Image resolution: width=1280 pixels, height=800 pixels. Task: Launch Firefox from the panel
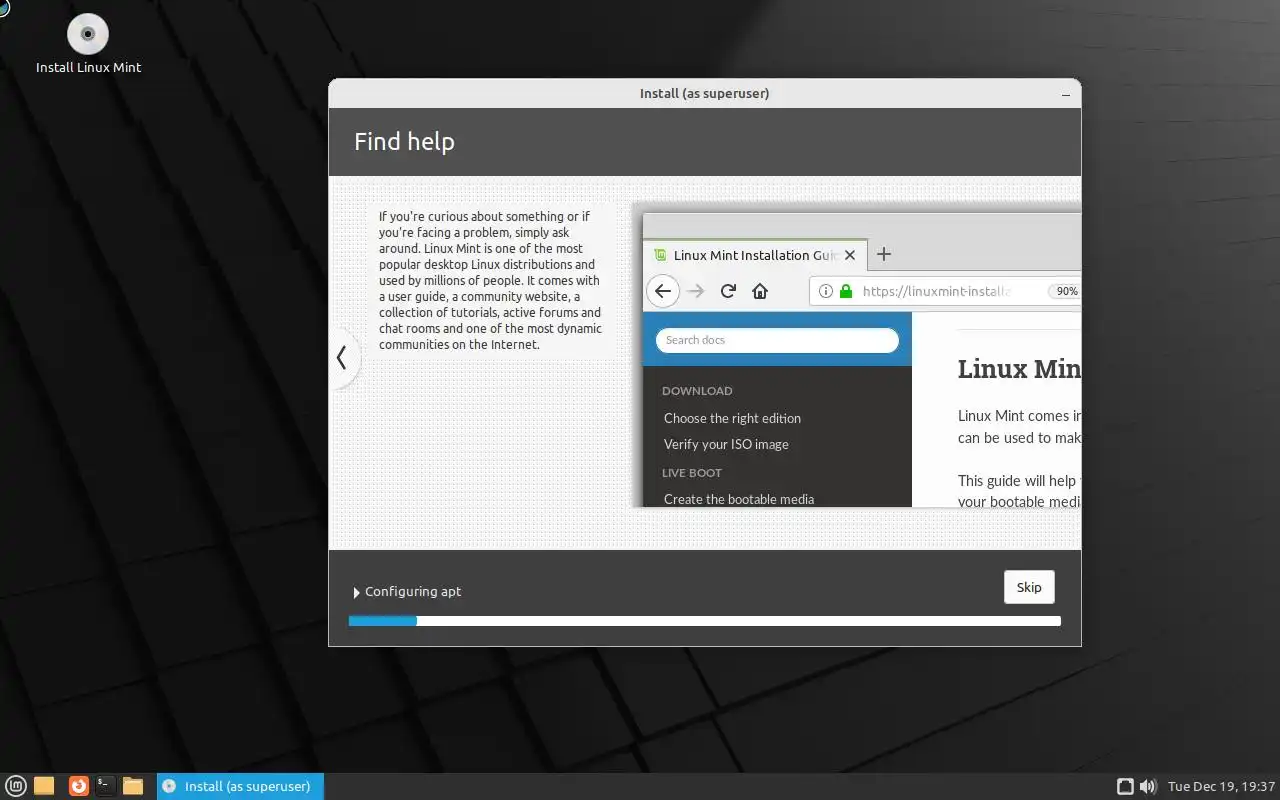[x=79, y=786]
